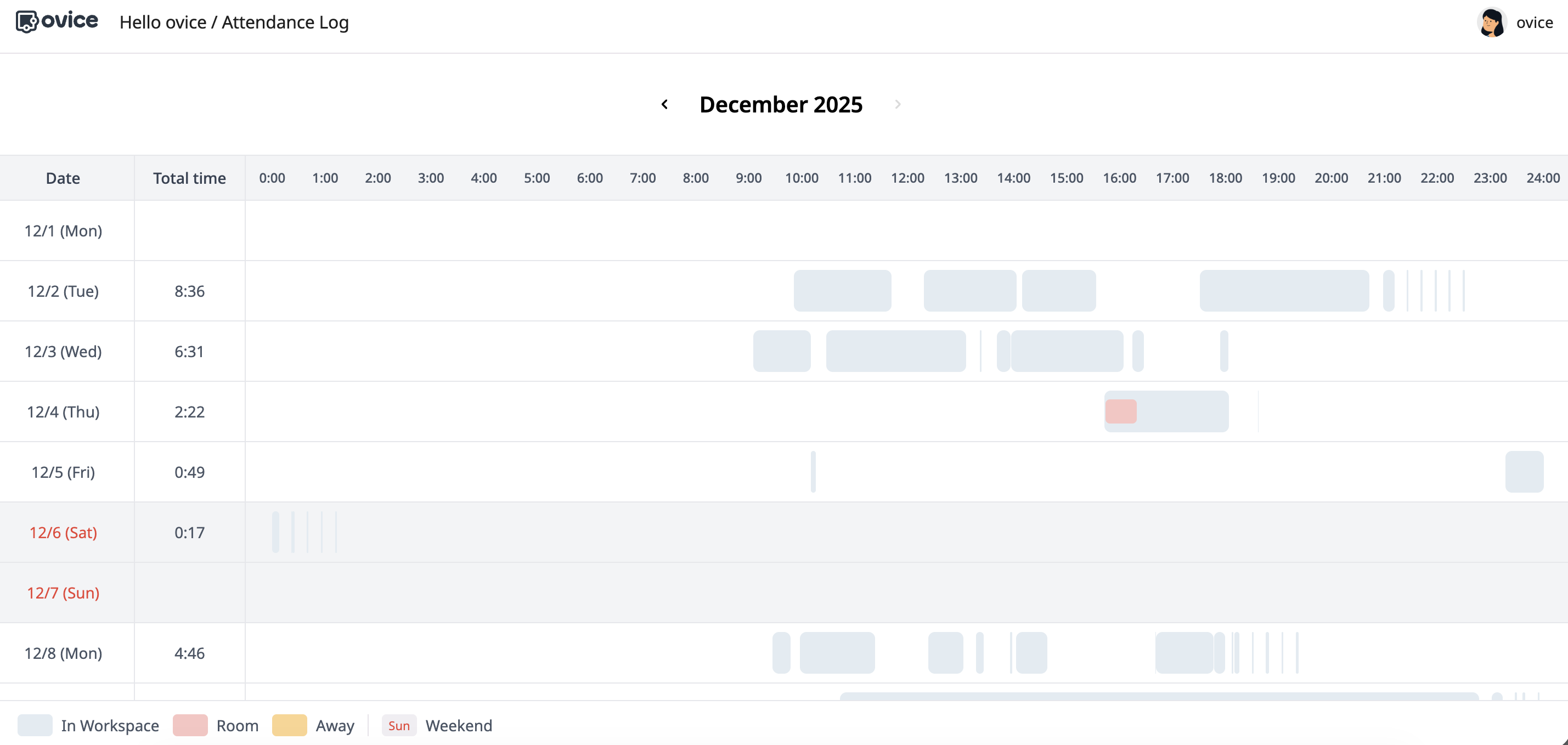The image size is (1568, 745).
Task: Select the In Workspace legend swatch
Action: (35, 725)
